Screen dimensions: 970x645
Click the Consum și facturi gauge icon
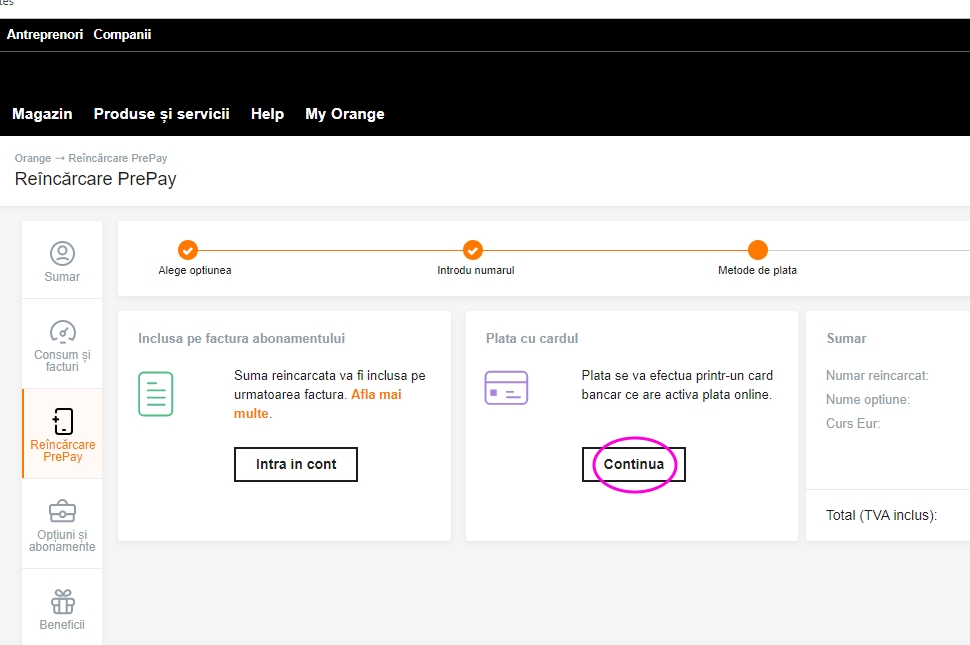62,332
